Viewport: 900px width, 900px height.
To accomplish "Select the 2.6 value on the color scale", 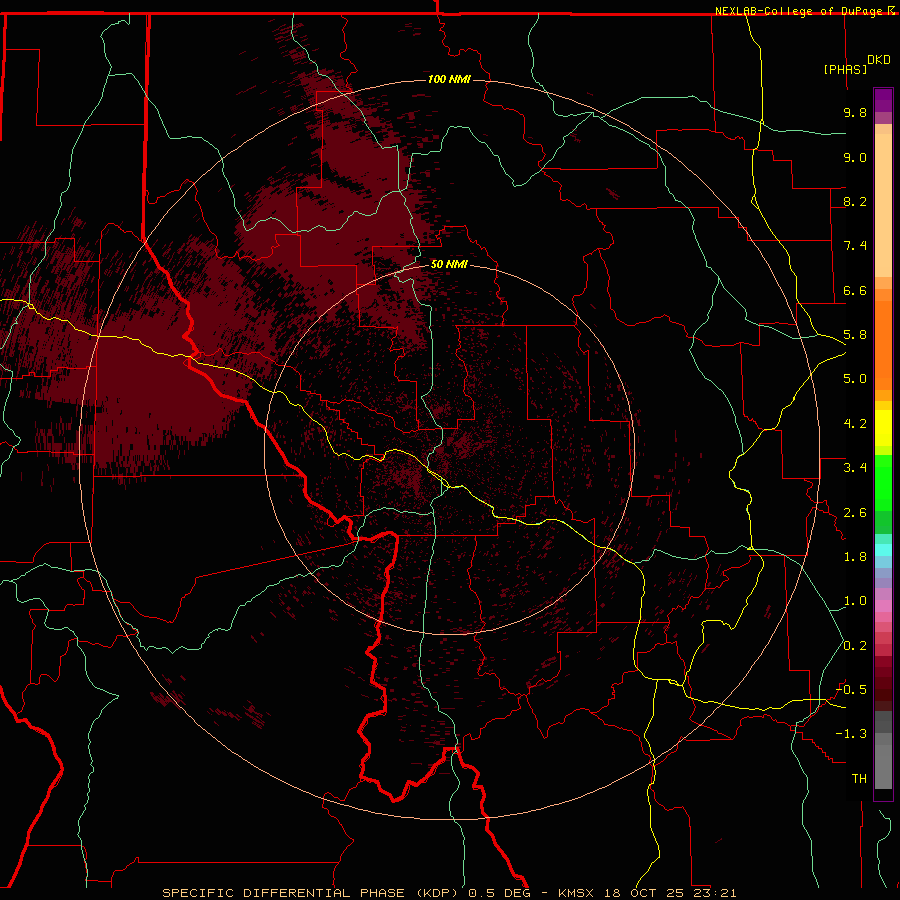I will pos(855,513).
